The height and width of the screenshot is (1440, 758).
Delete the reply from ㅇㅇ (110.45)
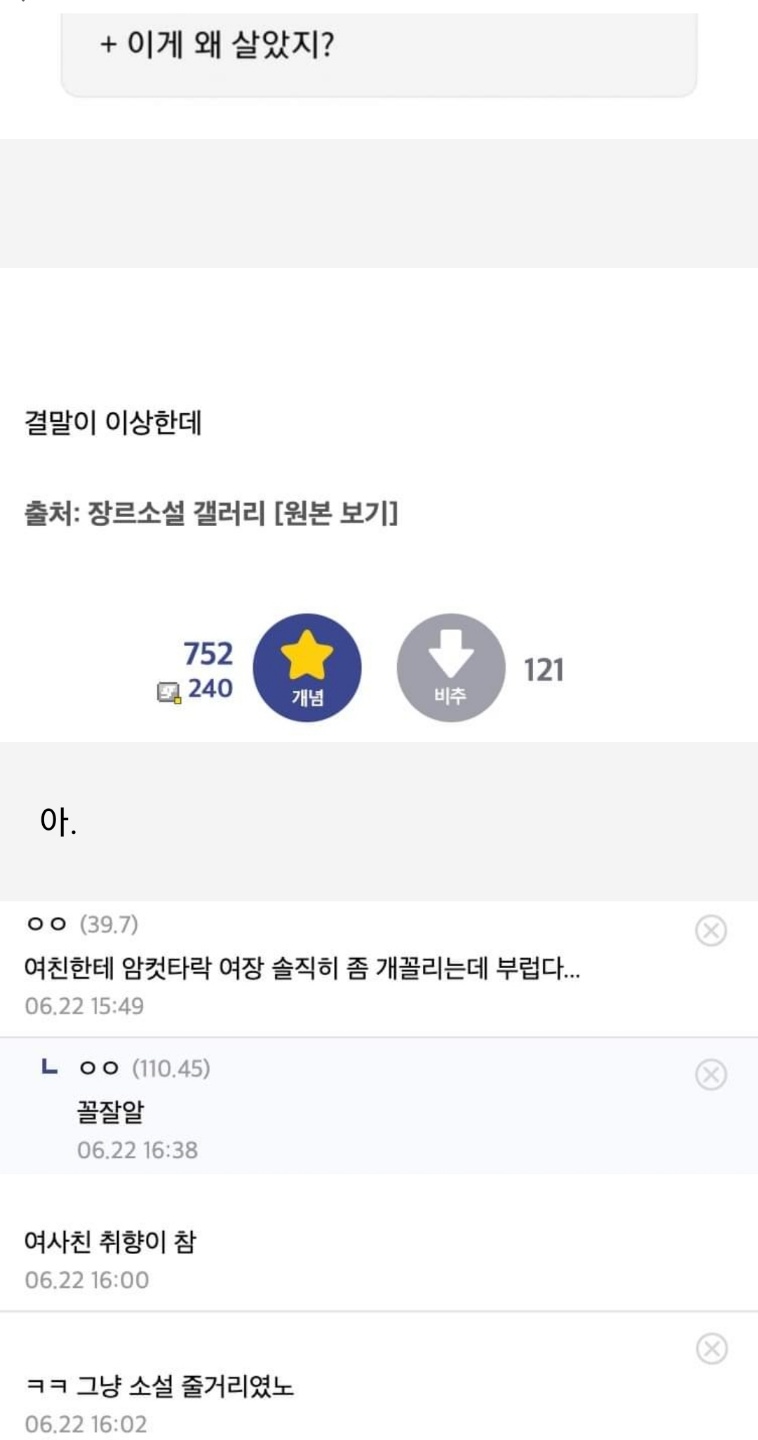[x=711, y=1075]
